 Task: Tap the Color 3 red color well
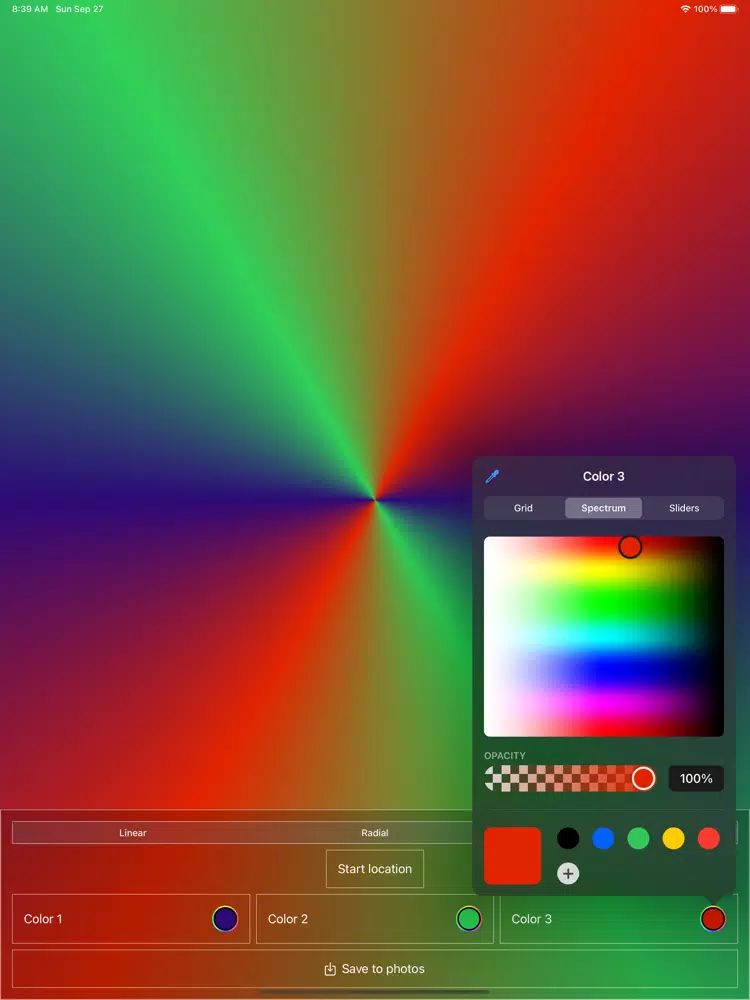[x=713, y=919]
